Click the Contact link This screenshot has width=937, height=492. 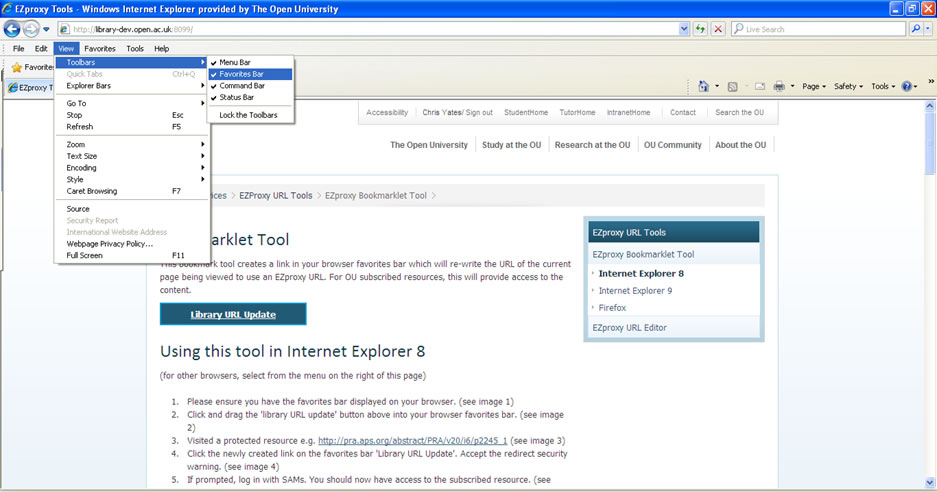(x=682, y=112)
